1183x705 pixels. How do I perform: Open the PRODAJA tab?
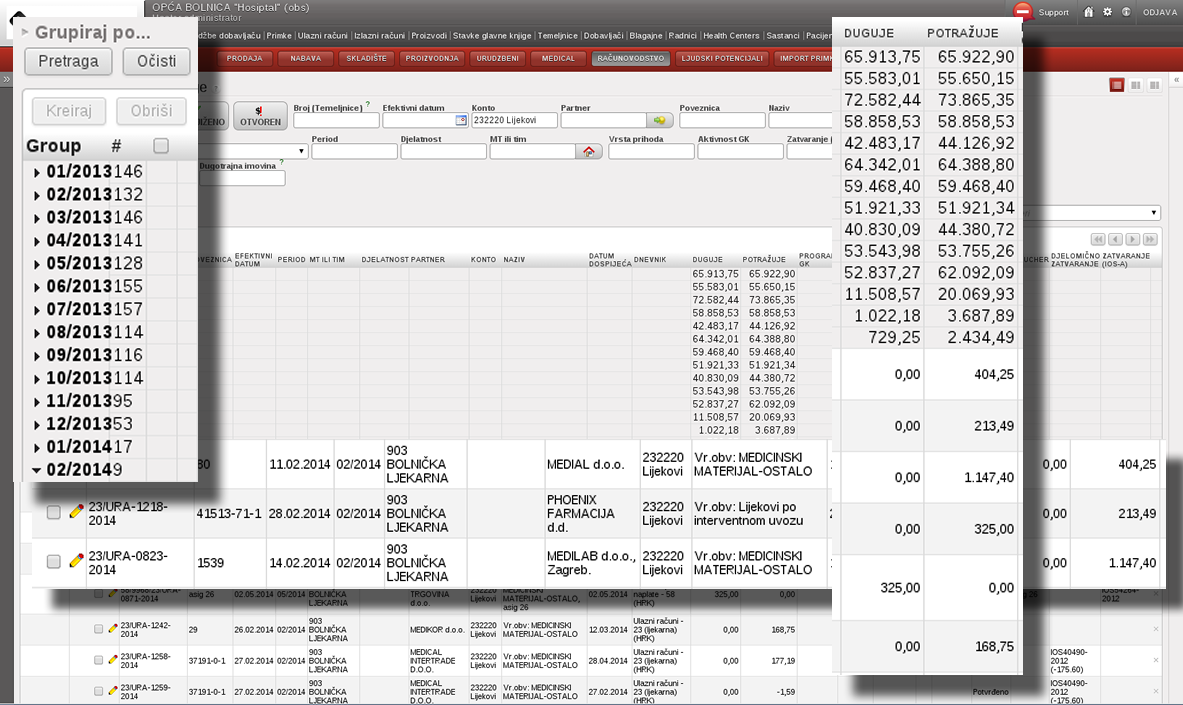[244, 58]
